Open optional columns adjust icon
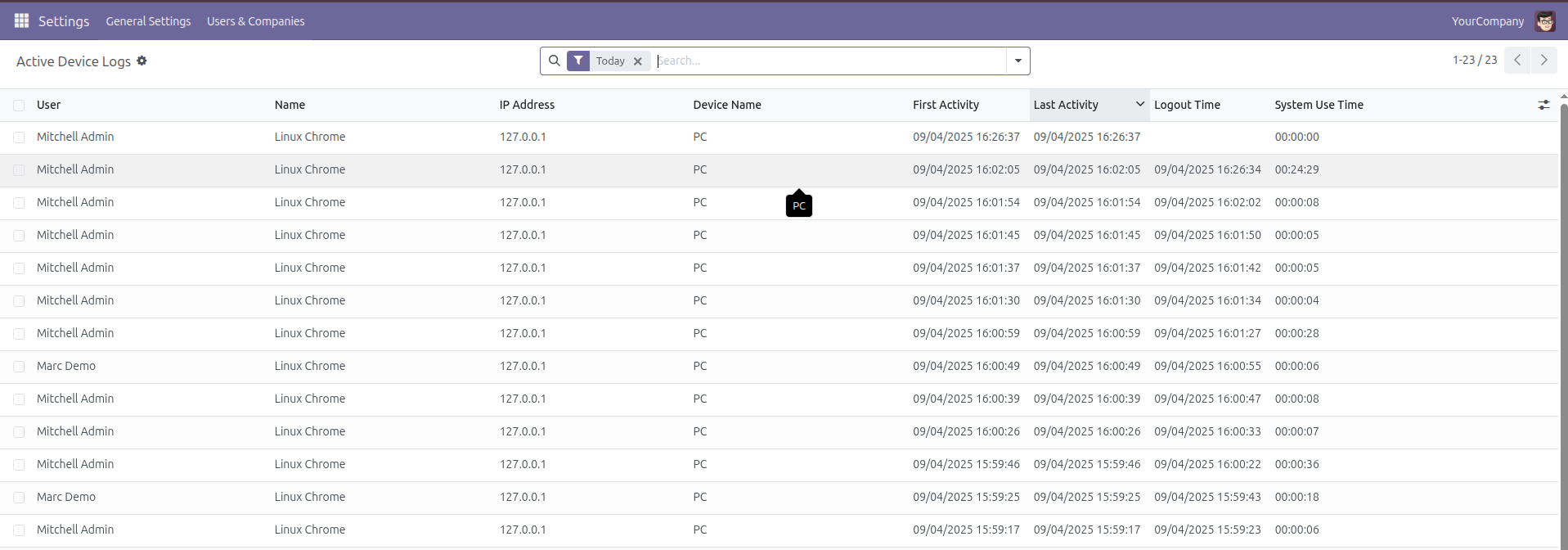Viewport: 1568px width, 550px height. [x=1543, y=105]
